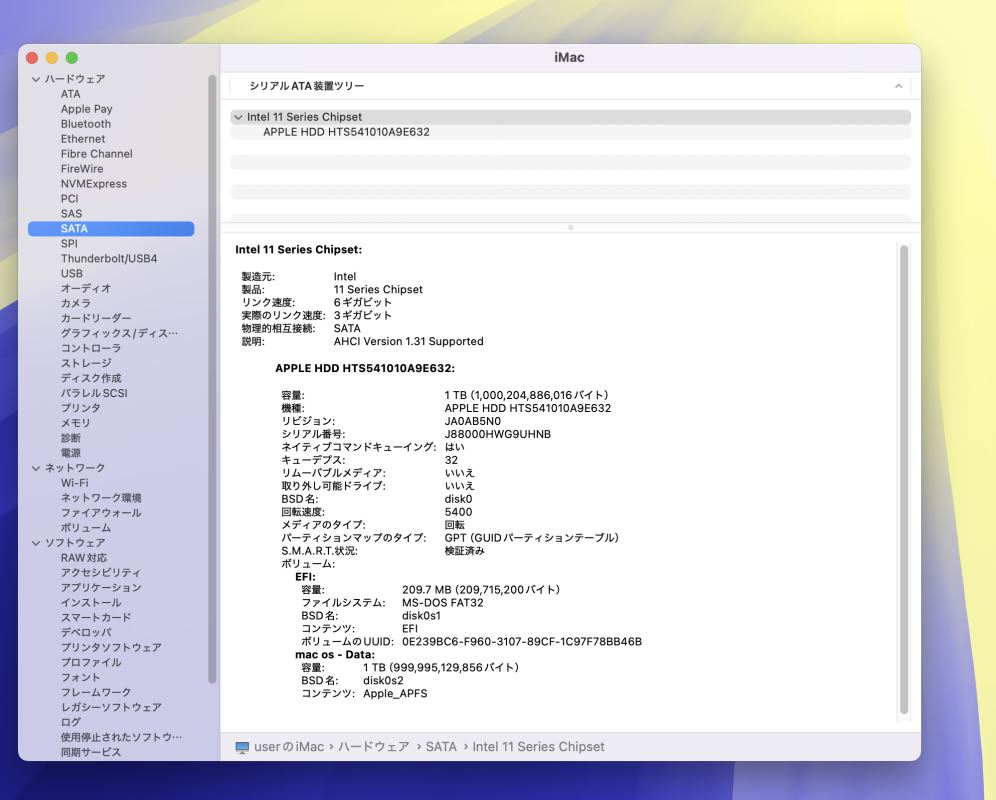Collapse the Intel 11 Series Chipset tree row

coord(238,117)
